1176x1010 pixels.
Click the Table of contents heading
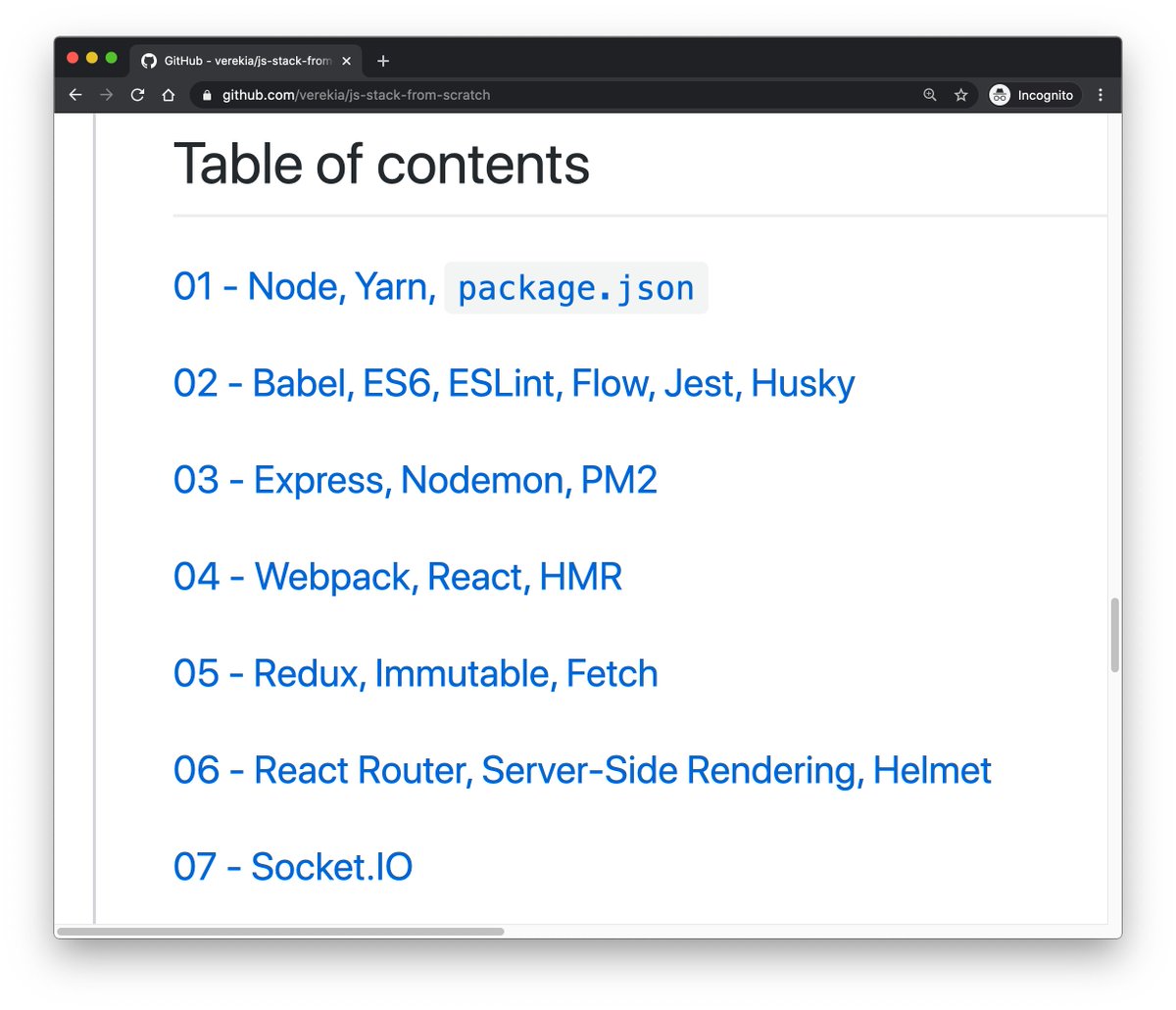pyautogui.click(x=381, y=164)
